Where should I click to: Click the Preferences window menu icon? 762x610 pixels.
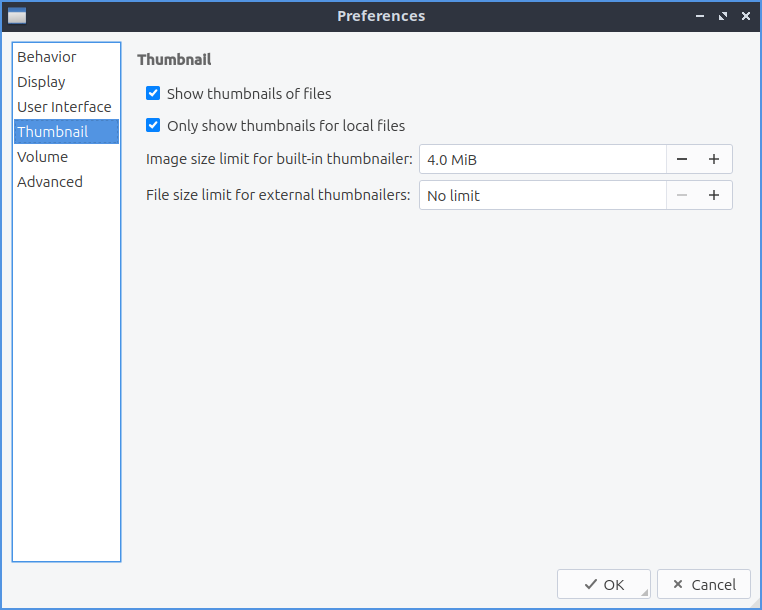[x=17, y=16]
